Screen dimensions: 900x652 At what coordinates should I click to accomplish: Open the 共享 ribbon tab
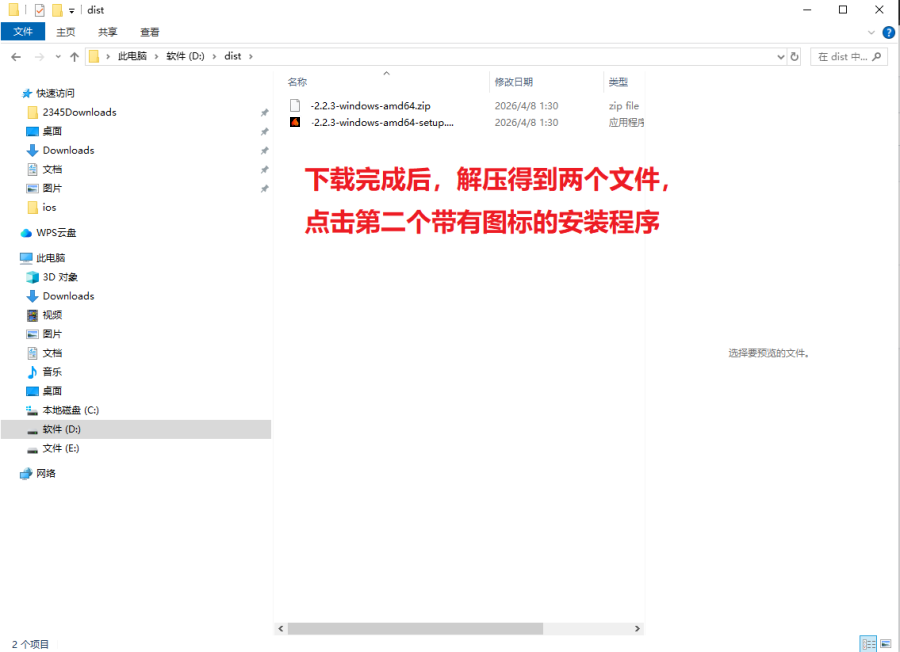[x=107, y=32]
